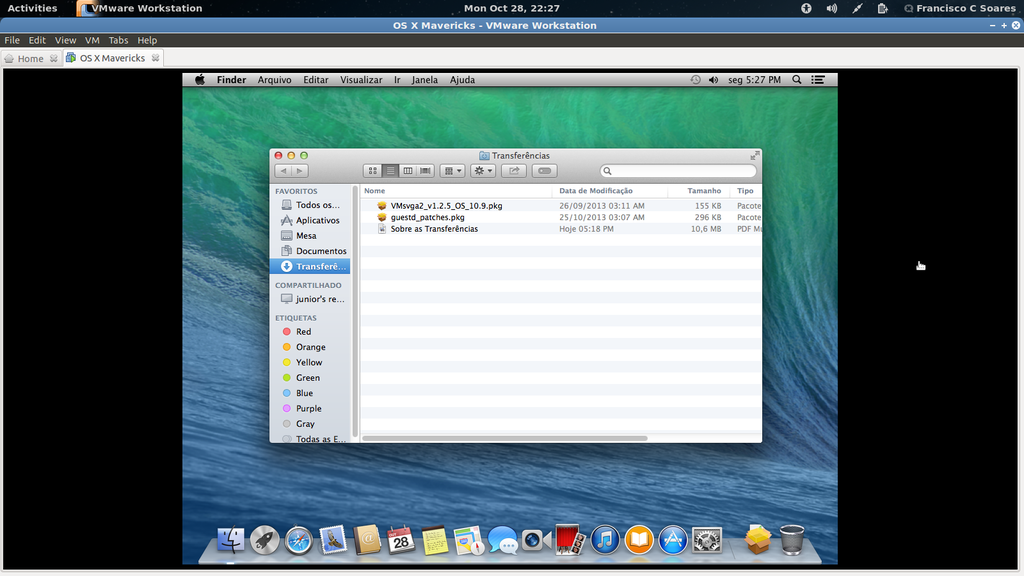Open the Trash in the Dock
The width and height of the screenshot is (1024, 576).
click(x=792, y=541)
